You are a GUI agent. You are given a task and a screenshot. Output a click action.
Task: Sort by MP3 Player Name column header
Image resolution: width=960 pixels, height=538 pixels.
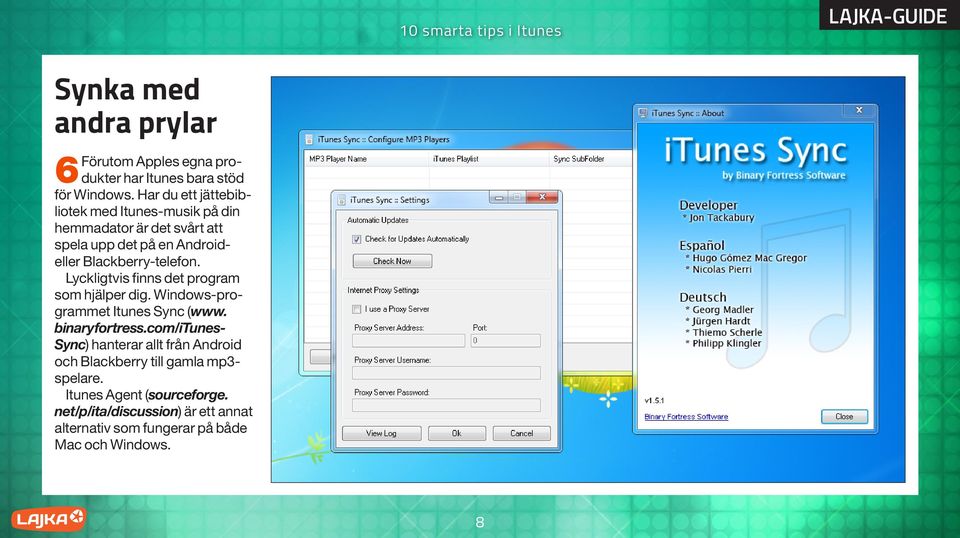pos(367,159)
